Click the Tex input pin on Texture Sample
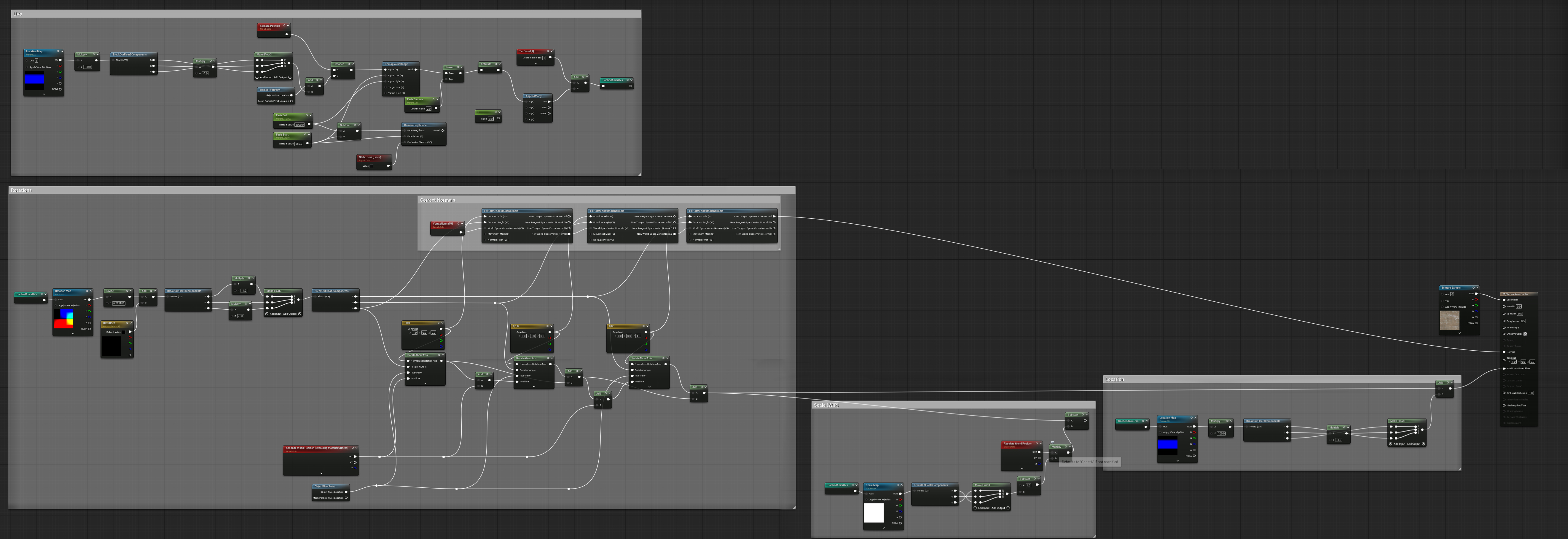 1443,300
